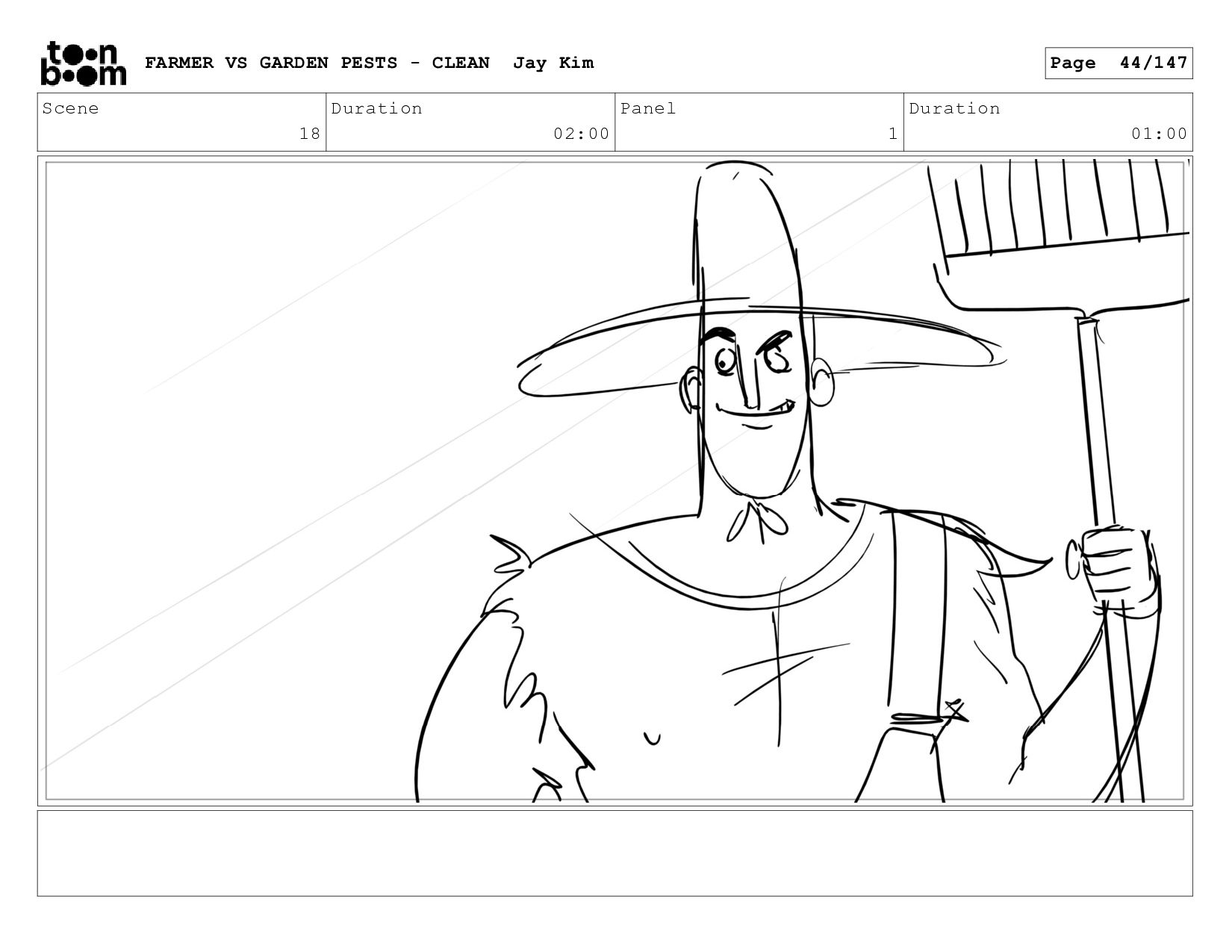Screen dimensions: 1232x952
Task: Click the author name 'Jay Kim'
Action: pos(553,63)
